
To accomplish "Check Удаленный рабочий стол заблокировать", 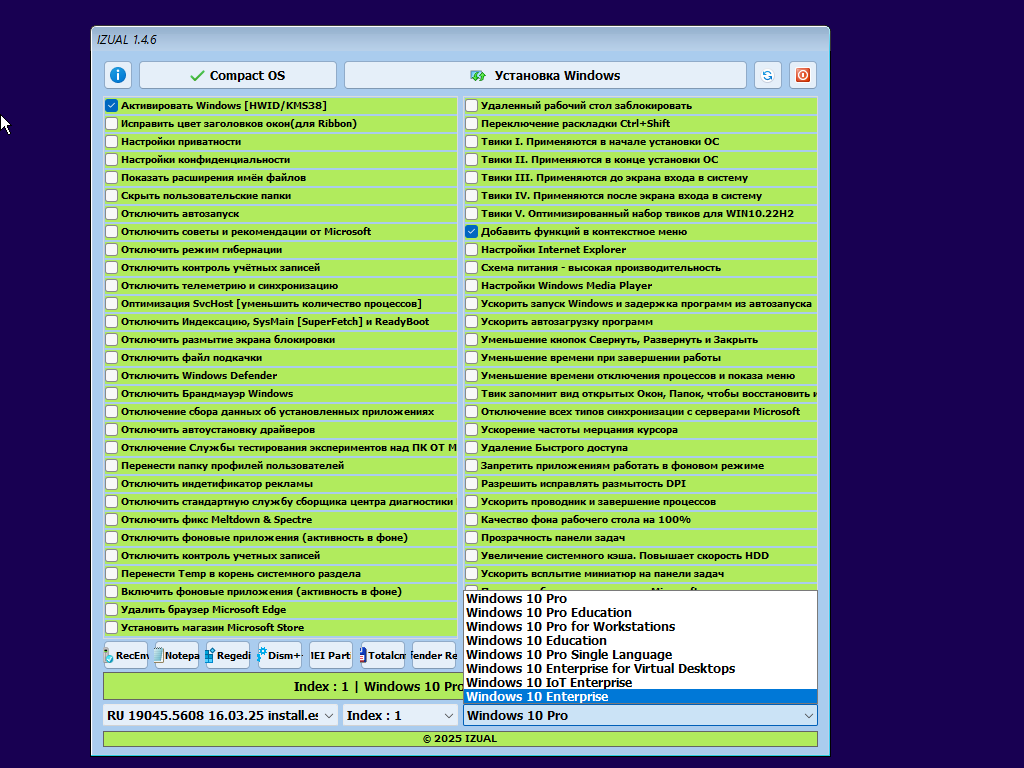I will click(472, 105).
